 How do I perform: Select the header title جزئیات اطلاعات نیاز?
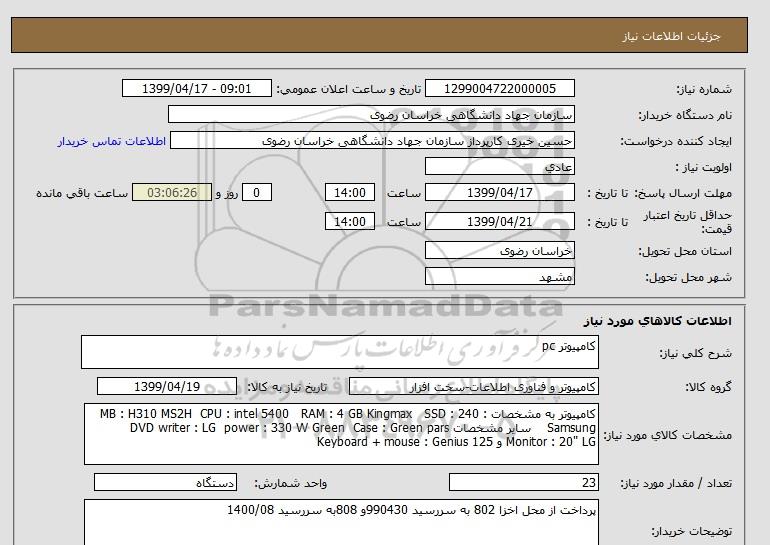click(671, 36)
